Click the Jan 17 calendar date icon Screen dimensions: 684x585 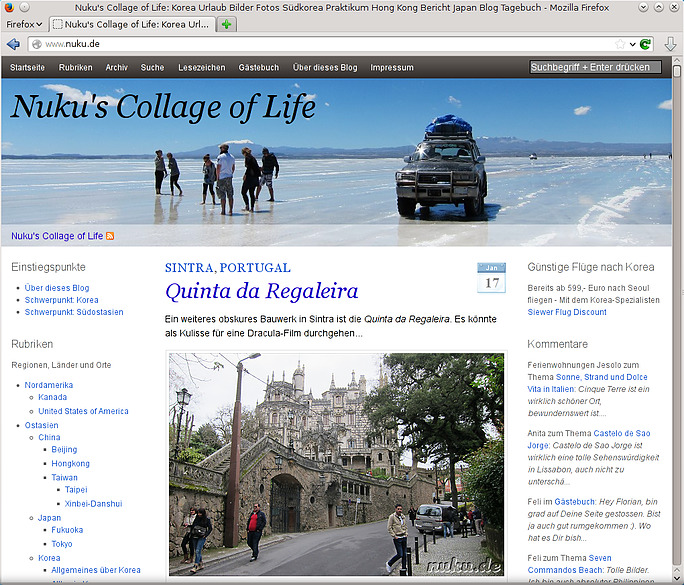tap(492, 277)
